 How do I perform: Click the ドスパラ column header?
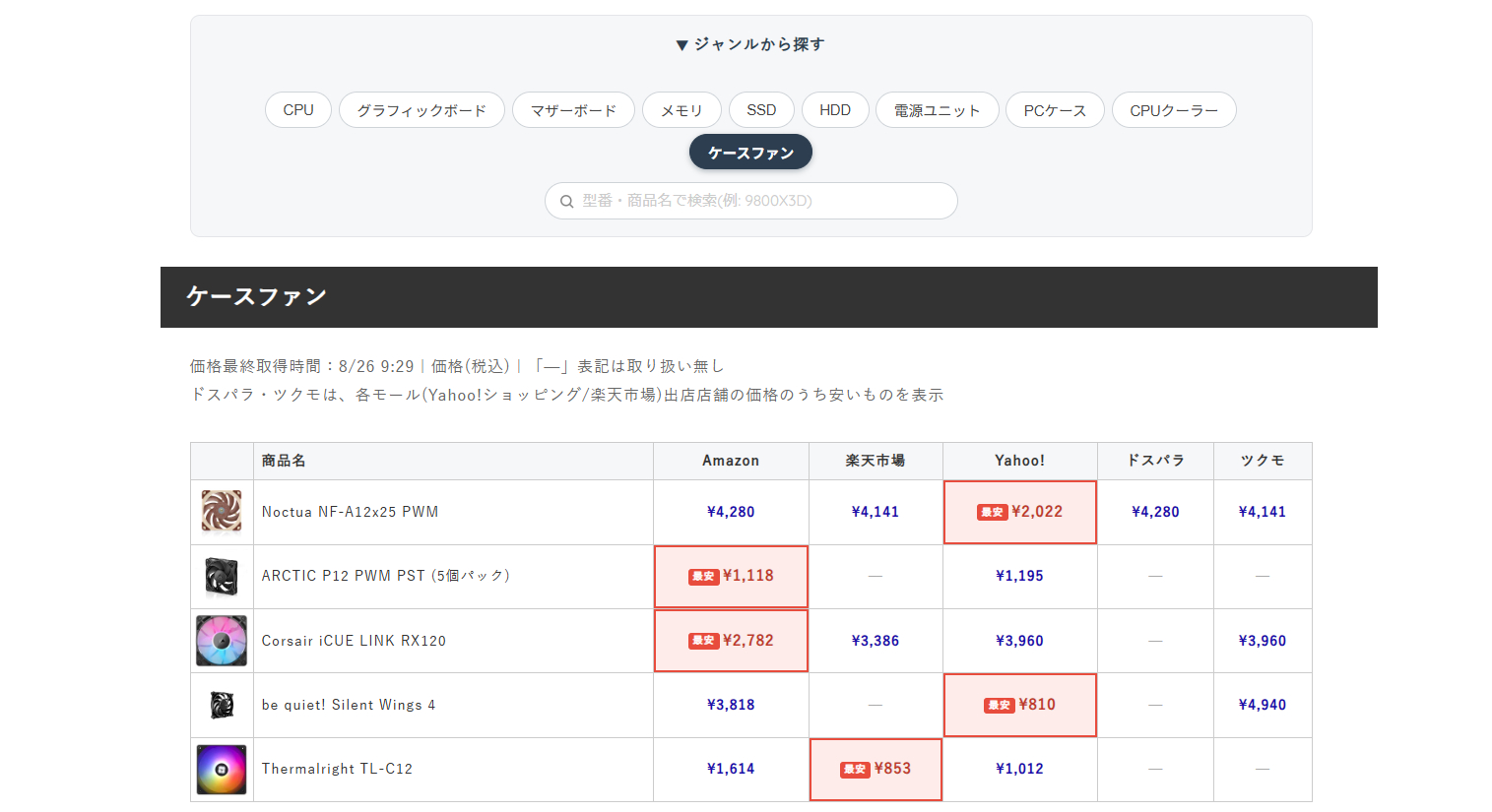coord(1155,461)
